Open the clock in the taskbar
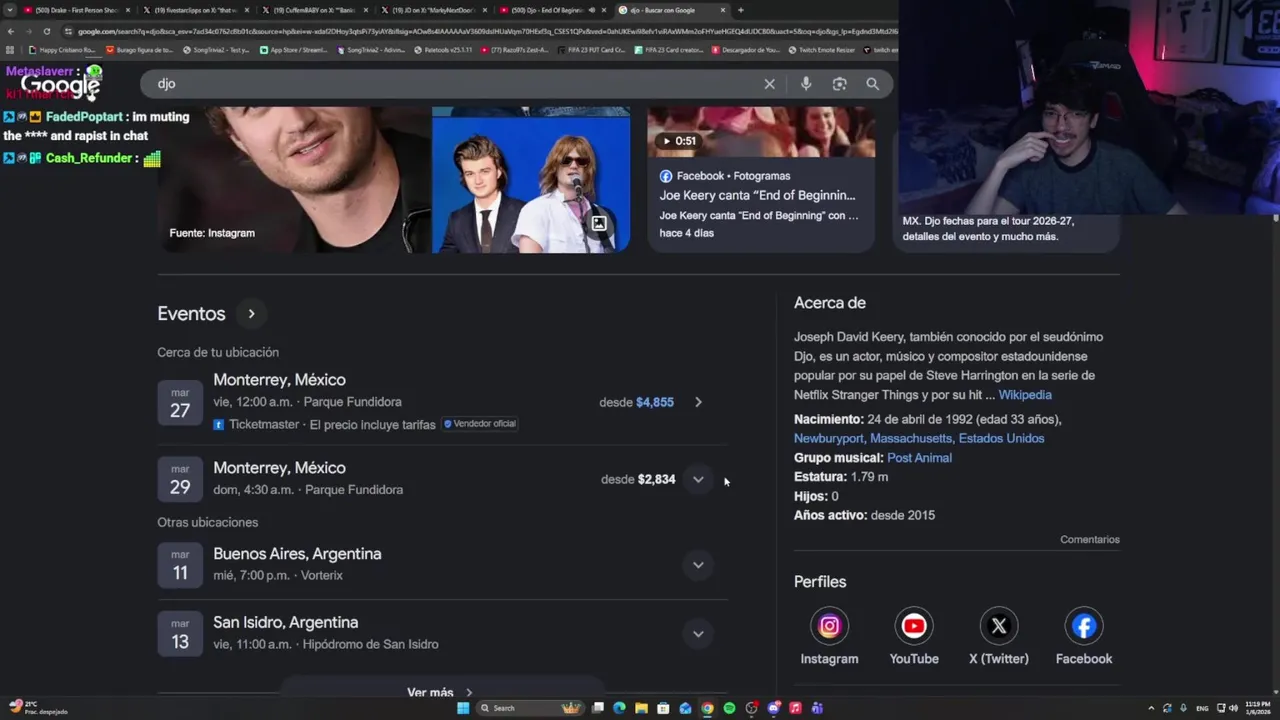 coord(1258,708)
